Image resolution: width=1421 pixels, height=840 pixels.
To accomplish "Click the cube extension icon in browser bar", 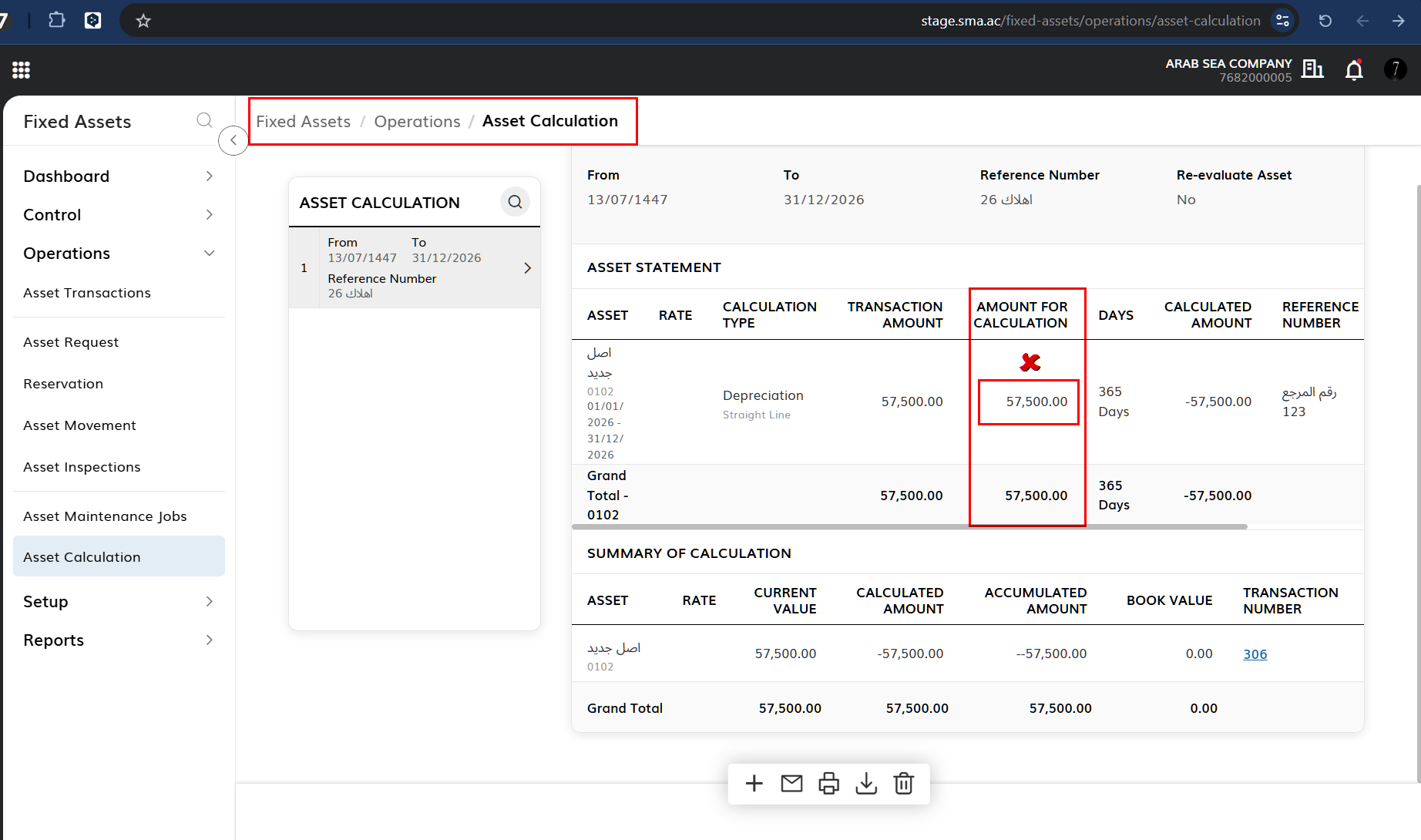I will click(x=93, y=20).
